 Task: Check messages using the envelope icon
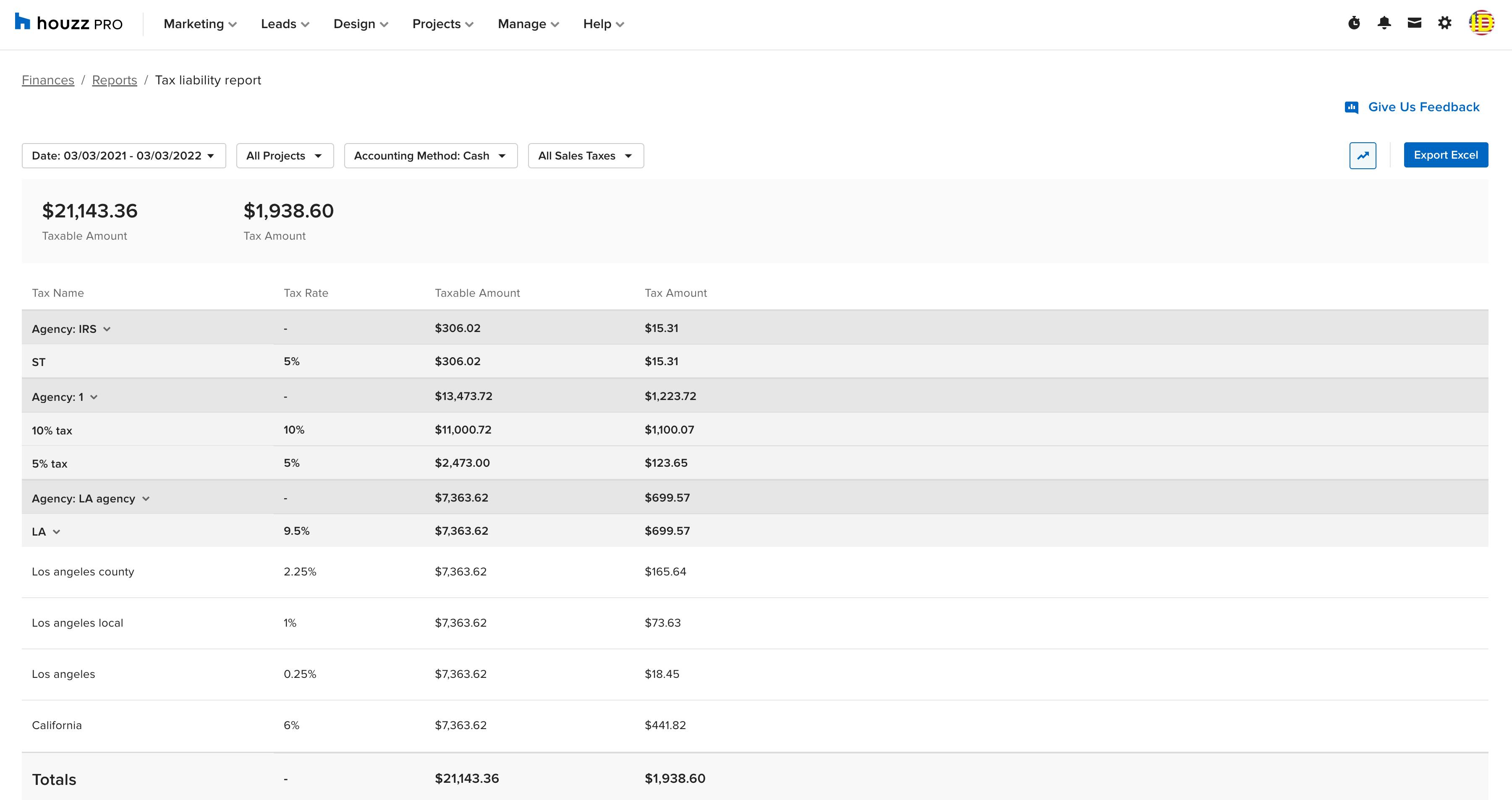[x=1415, y=23]
